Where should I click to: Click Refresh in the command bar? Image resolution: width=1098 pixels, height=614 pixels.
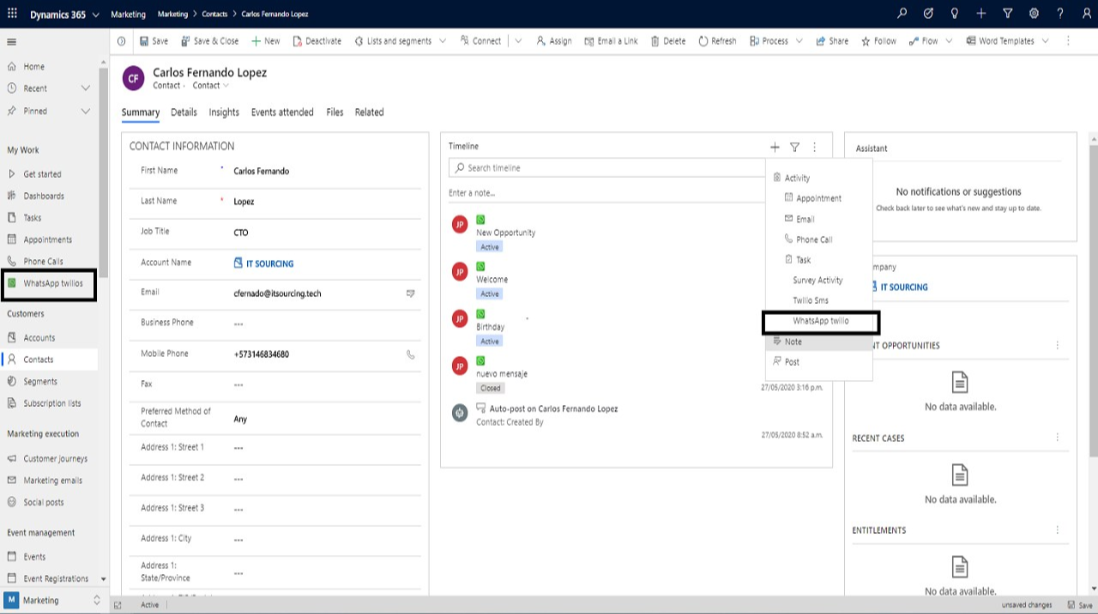[x=717, y=41]
